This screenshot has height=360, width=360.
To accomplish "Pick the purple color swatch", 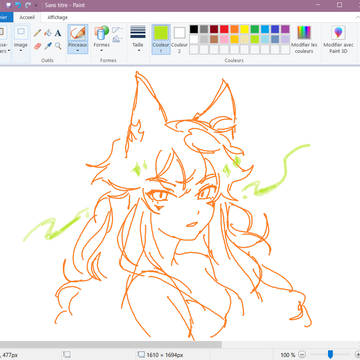I will tap(285, 29).
